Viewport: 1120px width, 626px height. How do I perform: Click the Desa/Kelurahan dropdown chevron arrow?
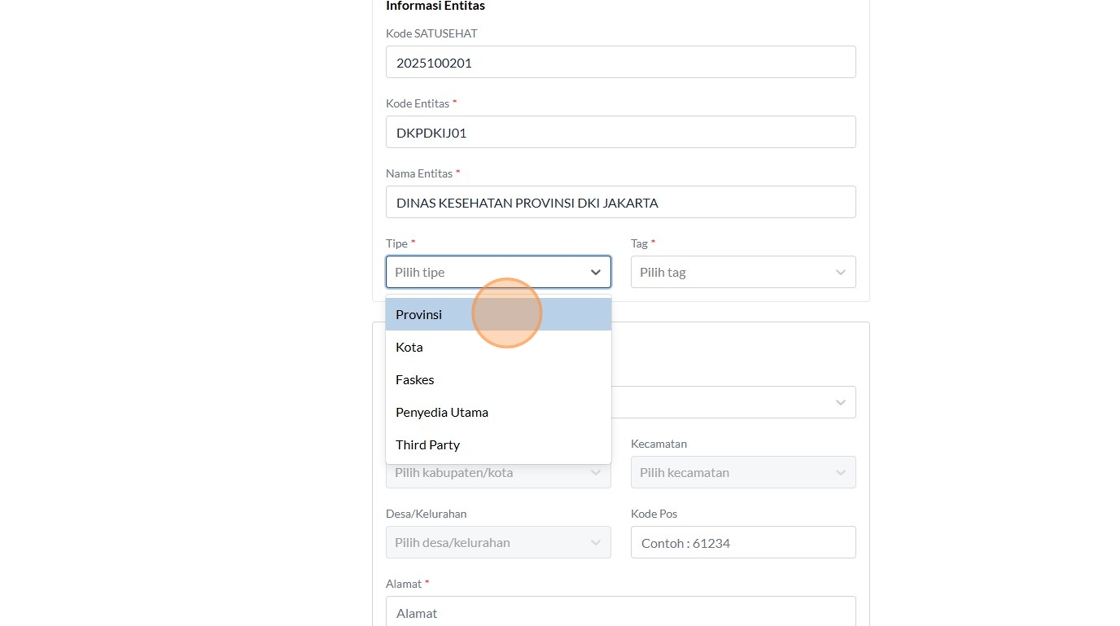point(595,542)
